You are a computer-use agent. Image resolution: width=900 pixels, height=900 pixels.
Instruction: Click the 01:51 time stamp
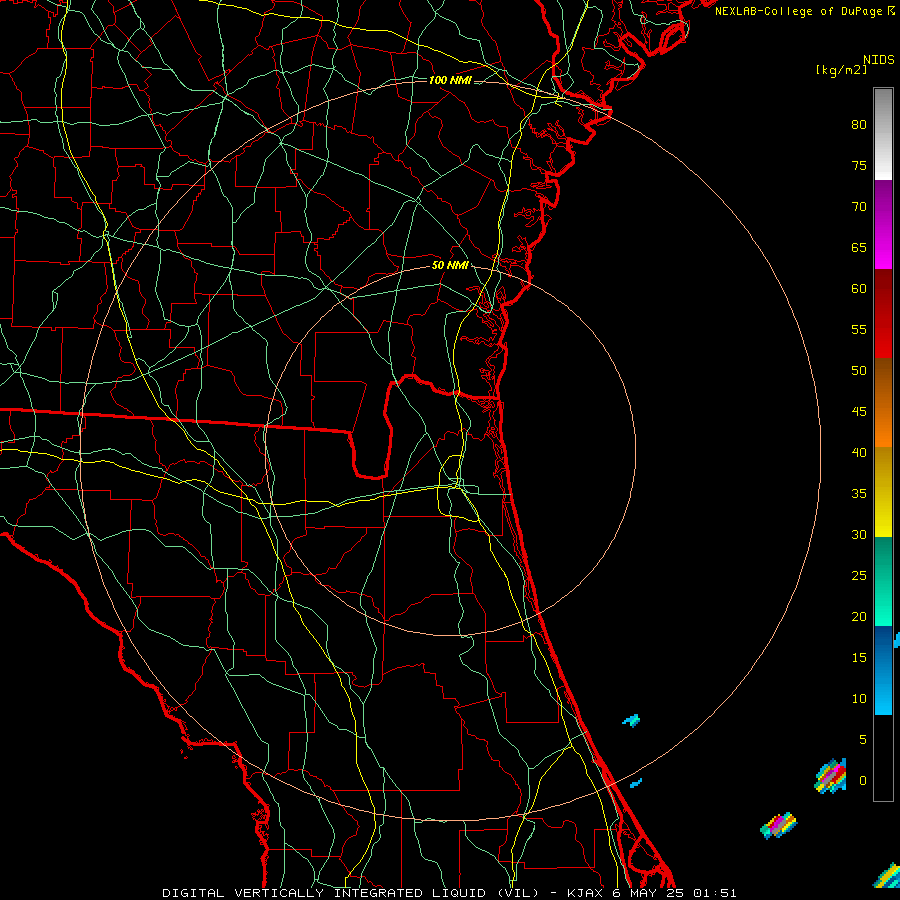(x=715, y=893)
